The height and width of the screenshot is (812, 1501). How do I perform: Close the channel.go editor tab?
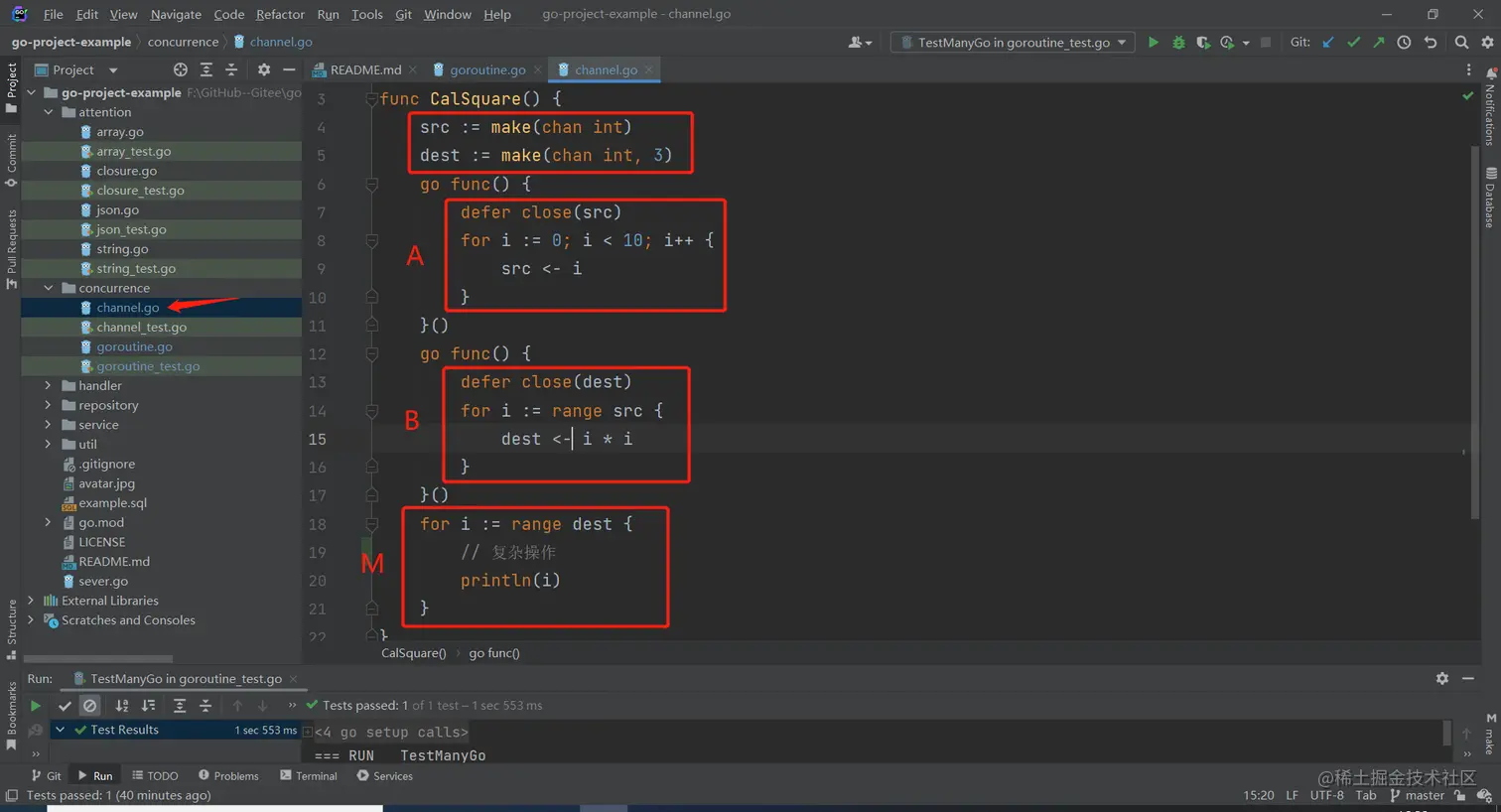(649, 69)
